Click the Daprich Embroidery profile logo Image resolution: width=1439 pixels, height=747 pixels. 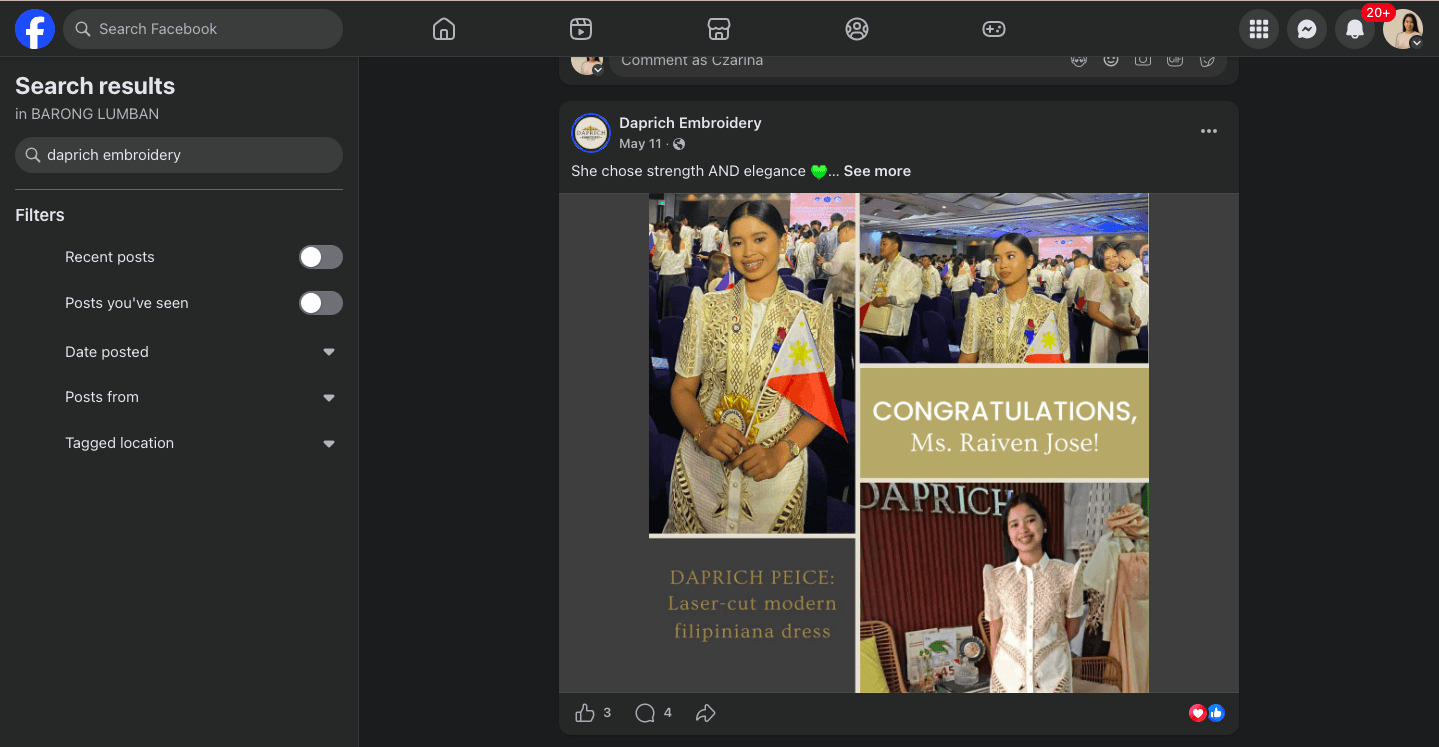[591, 133]
